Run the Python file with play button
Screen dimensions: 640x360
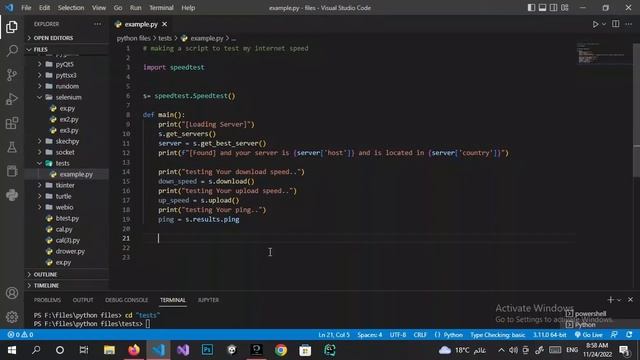click(595, 24)
